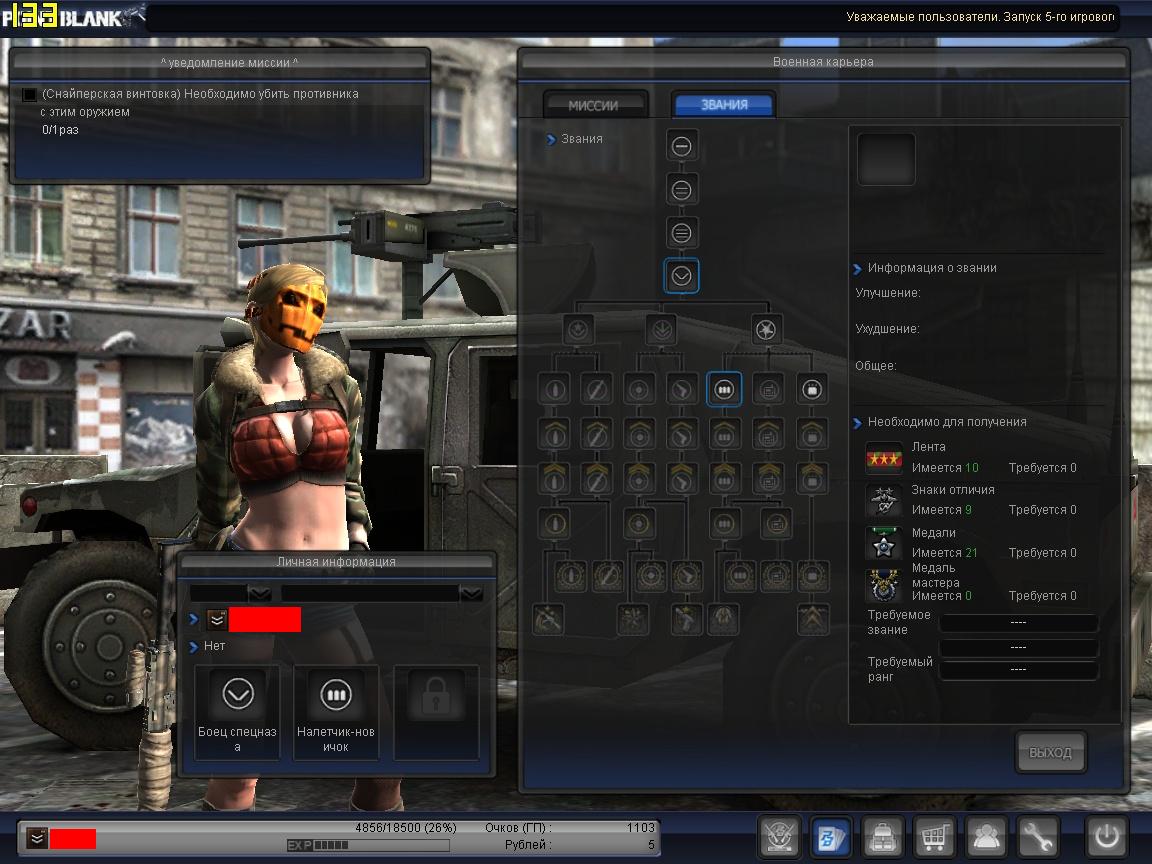Select the crosshair node with gold ring

638,524
